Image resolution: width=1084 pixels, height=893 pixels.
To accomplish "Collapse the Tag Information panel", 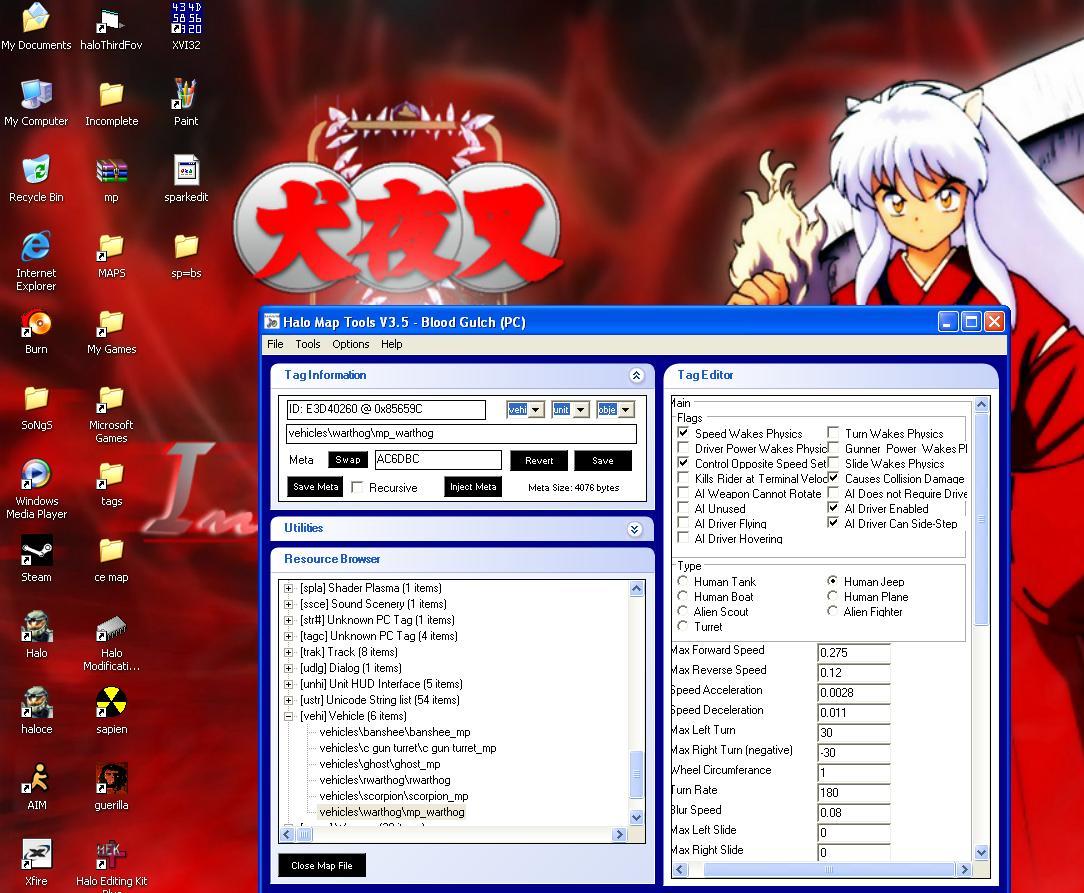I will point(636,375).
